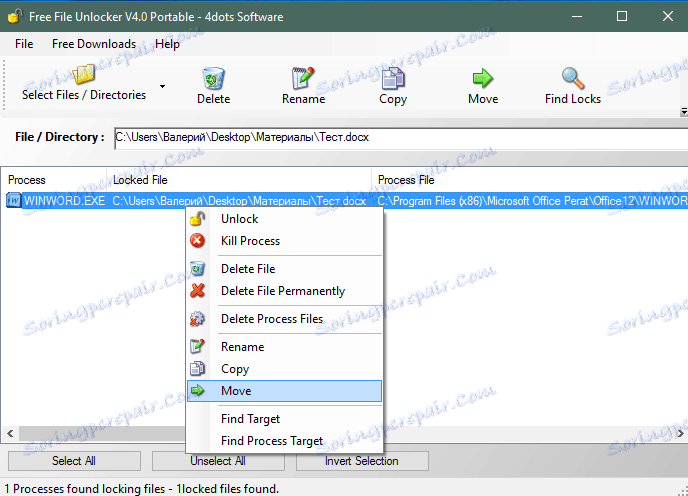Expand the toolbar overflow arrow

point(684,112)
